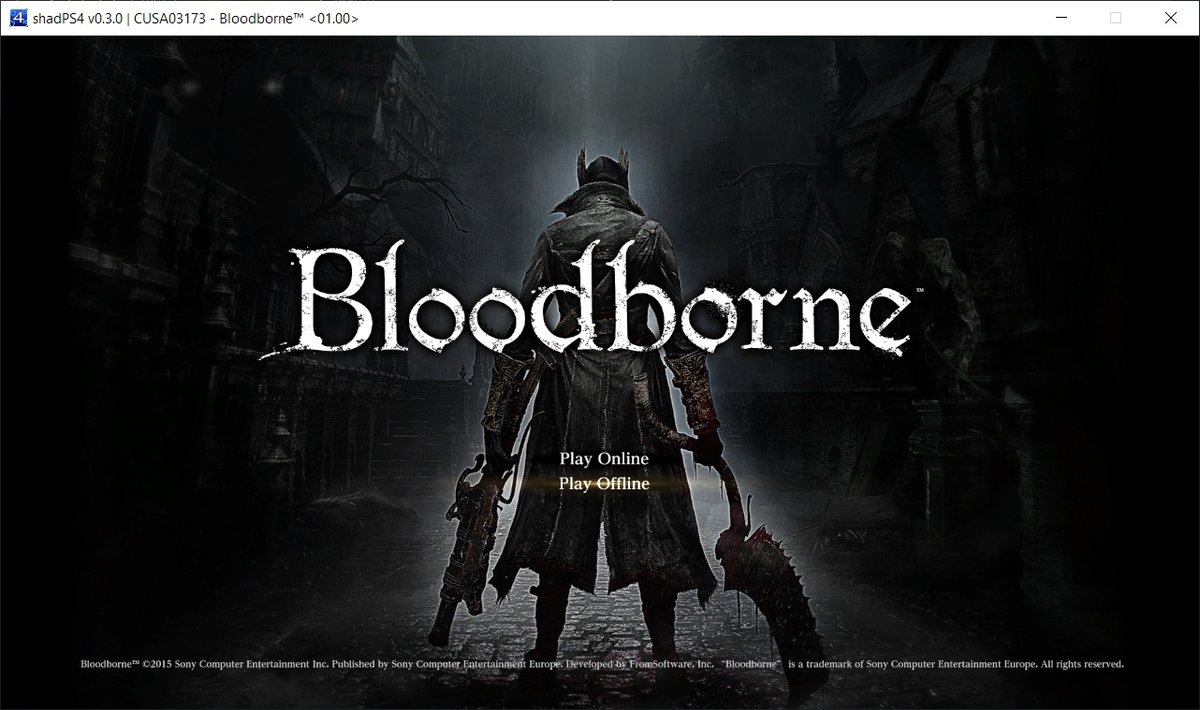Close the Bloodborne emulator window
Viewport: 1200px width, 710px height.
coord(1171,18)
